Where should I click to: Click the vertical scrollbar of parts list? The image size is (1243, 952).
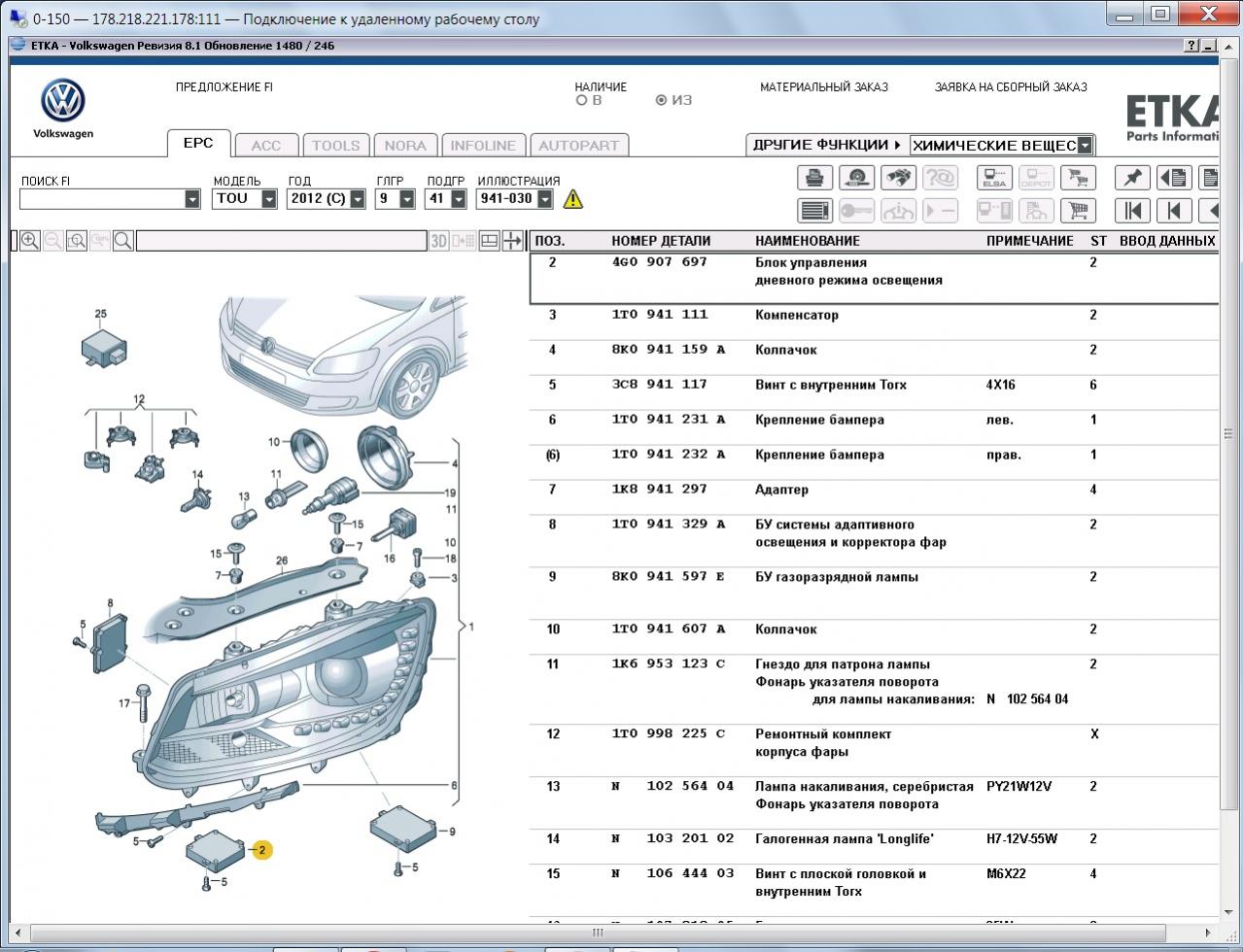1227,432
